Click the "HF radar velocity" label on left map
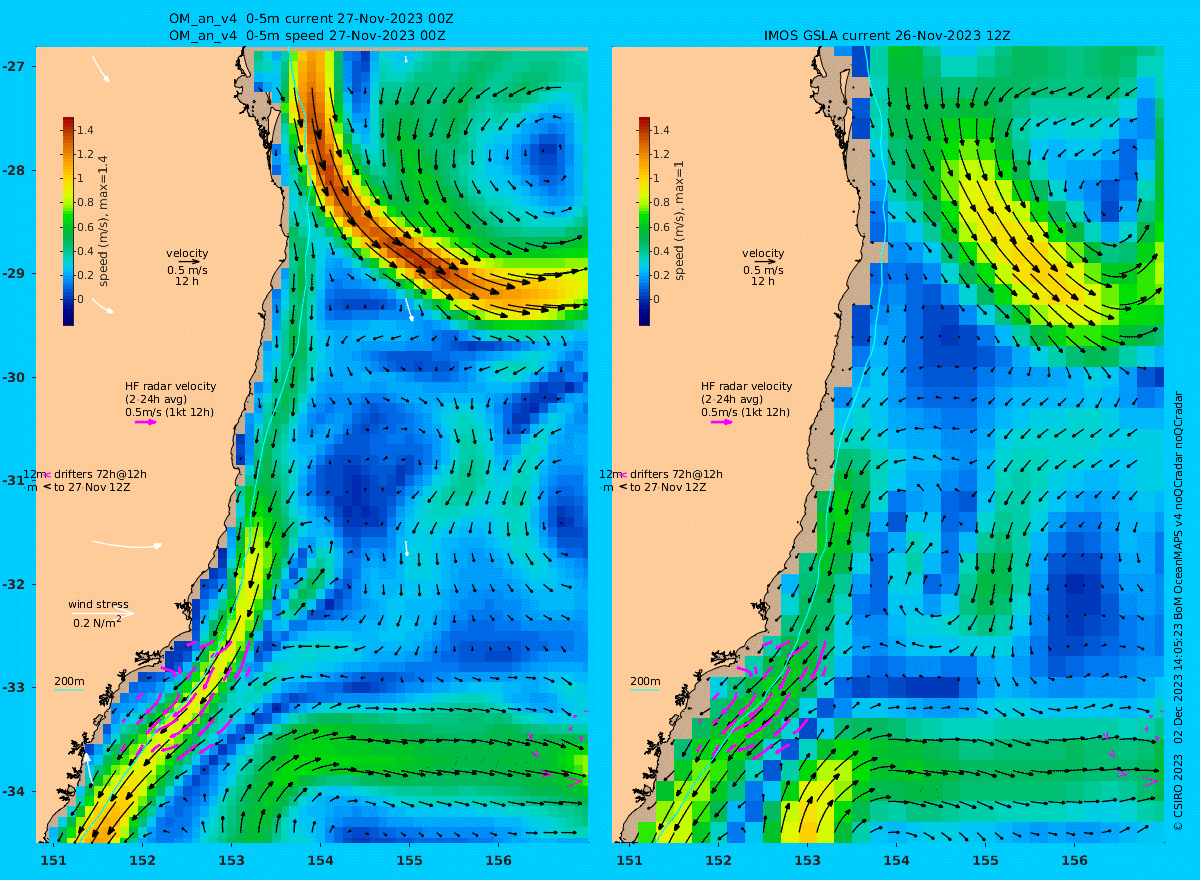 pos(170,386)
